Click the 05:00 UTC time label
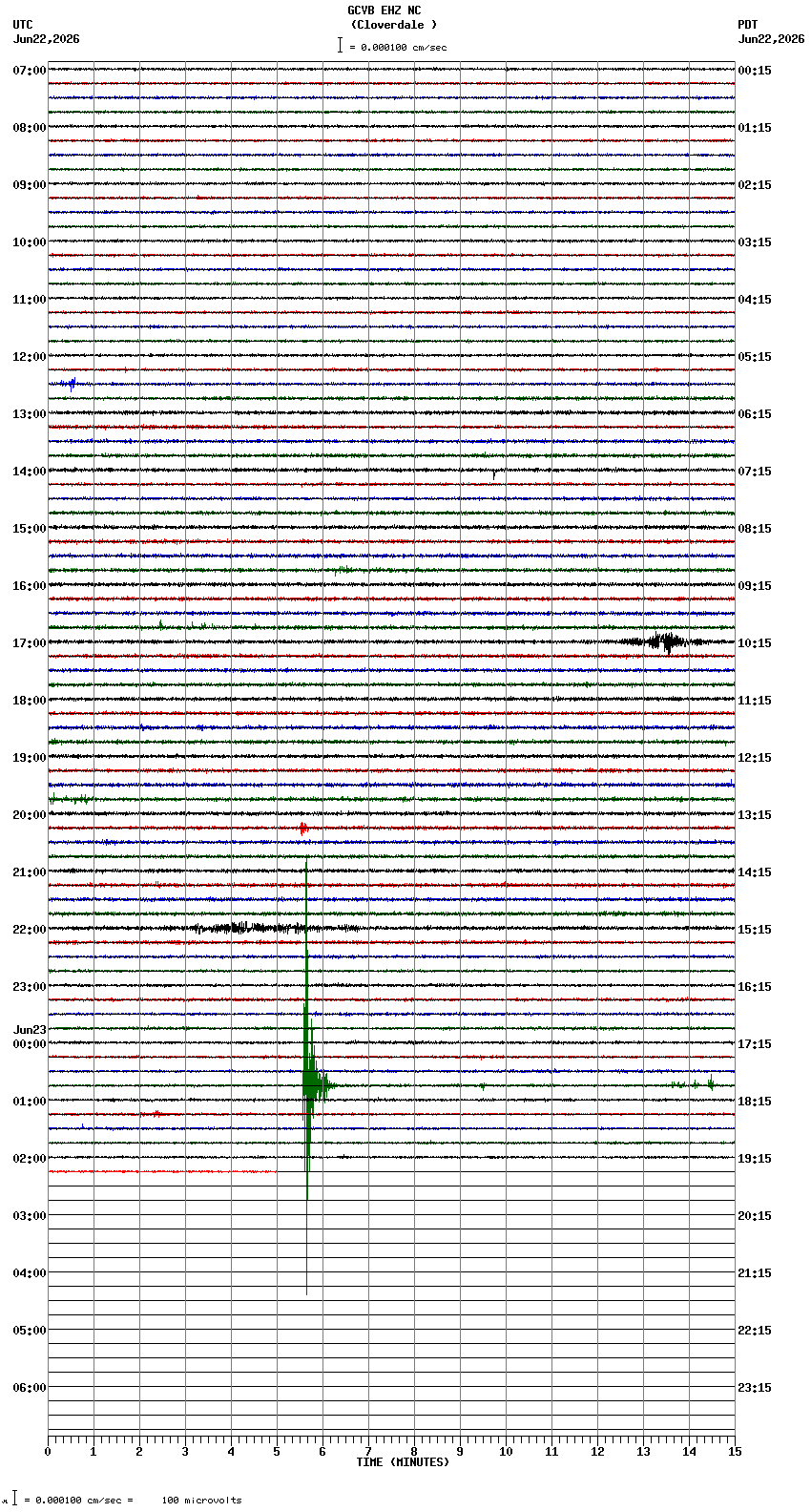 [x=30, y=1331]
